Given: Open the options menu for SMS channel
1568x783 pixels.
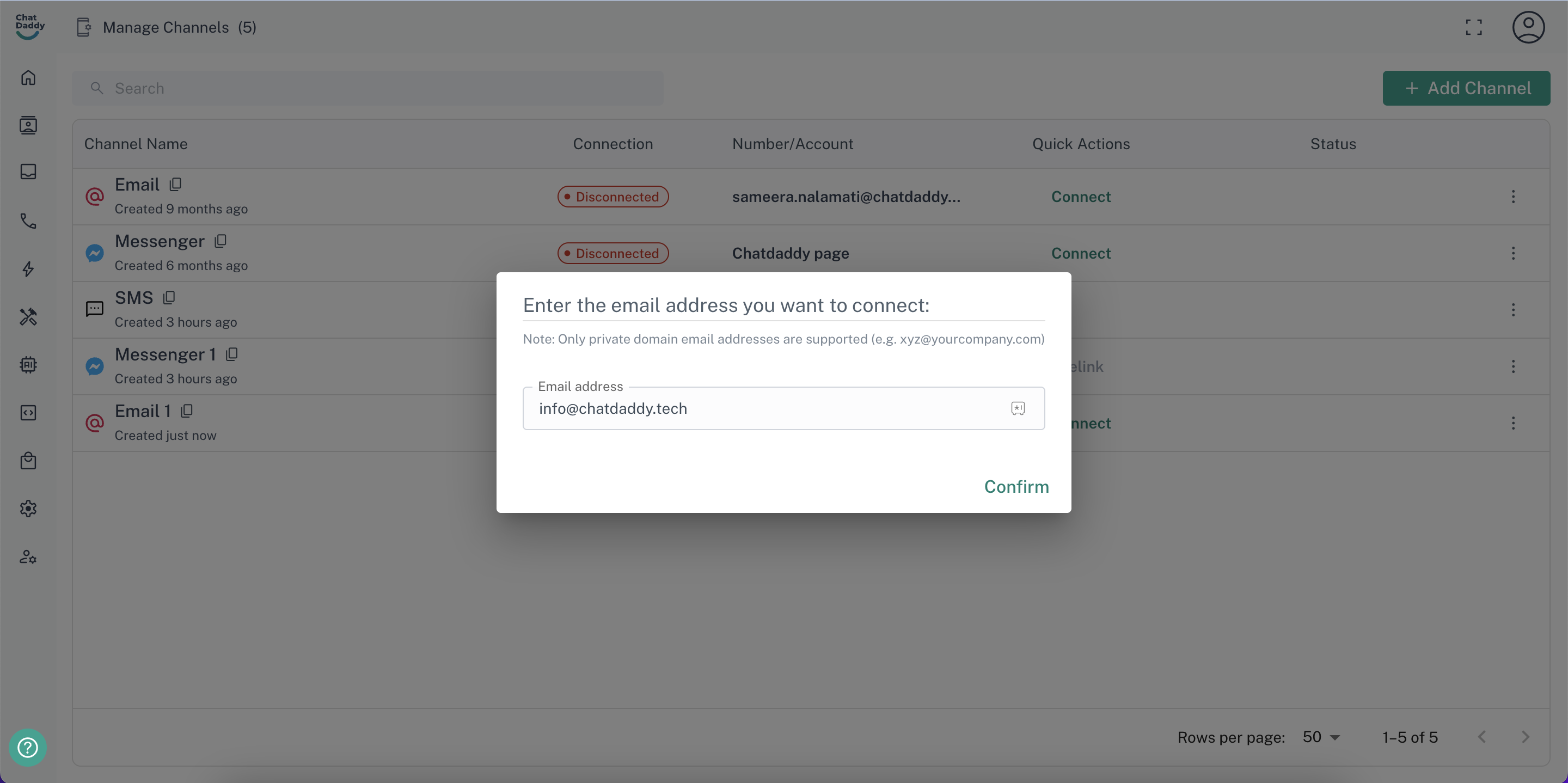Looking at the screenshot, I should (x=1514, y=310).
